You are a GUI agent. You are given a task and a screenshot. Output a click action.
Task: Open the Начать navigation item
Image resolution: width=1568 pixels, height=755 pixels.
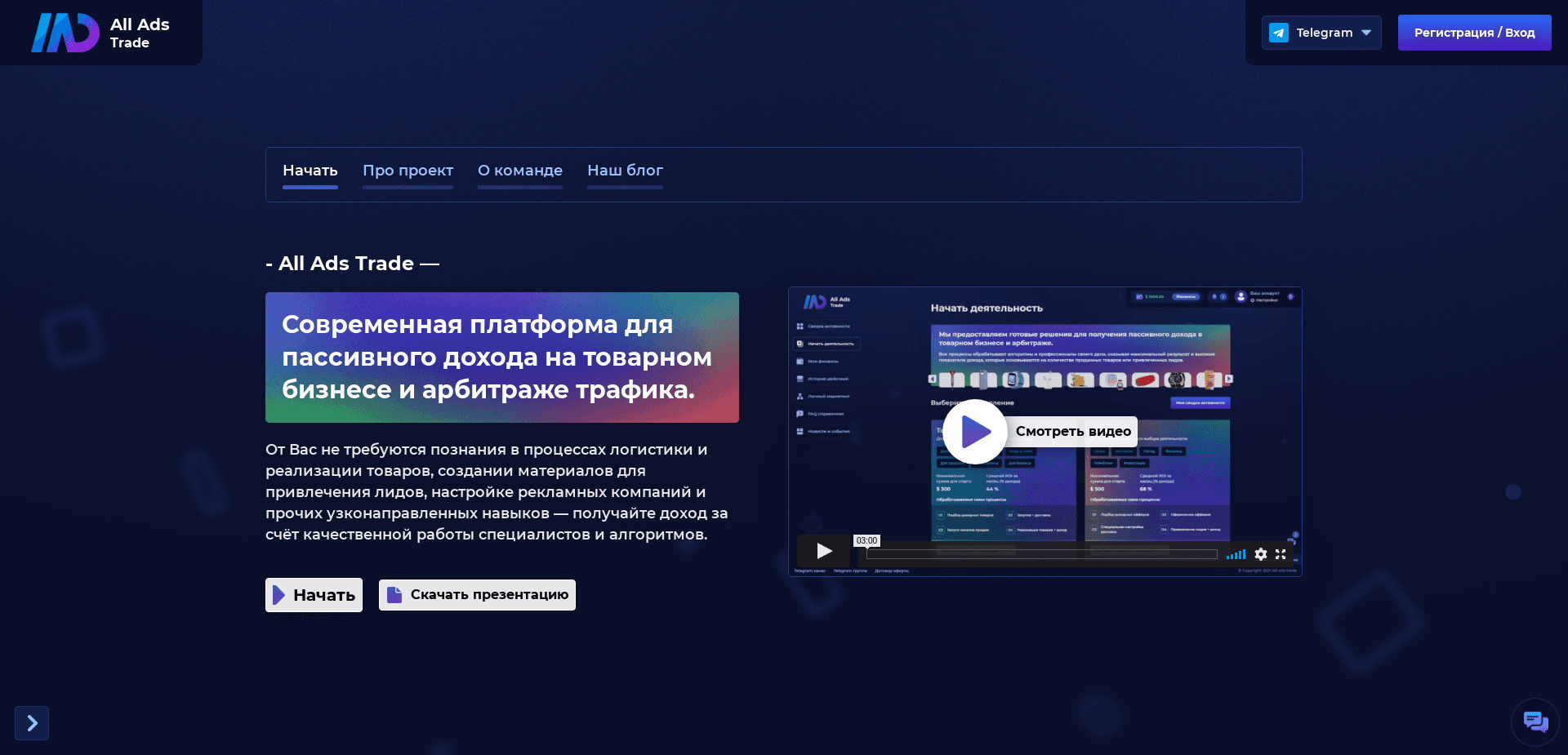pyautogui.click(x=310, y=171)
